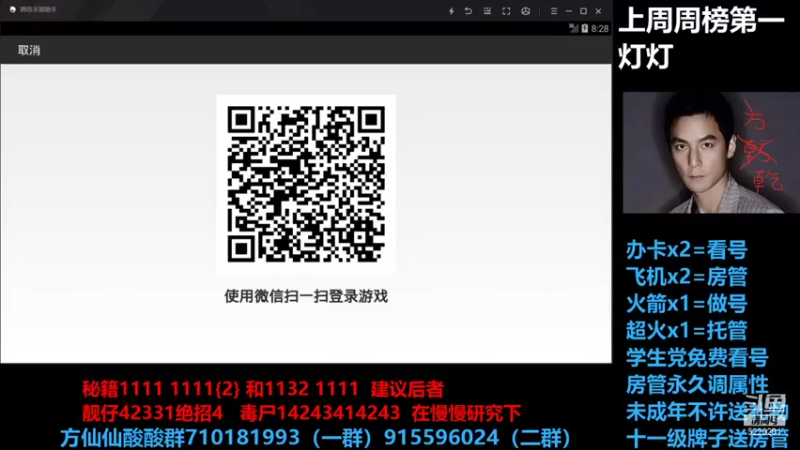Viewport: 800px width, 450px height.
Task: Click the line 办卡x2=看号
Action: point(687,250)
